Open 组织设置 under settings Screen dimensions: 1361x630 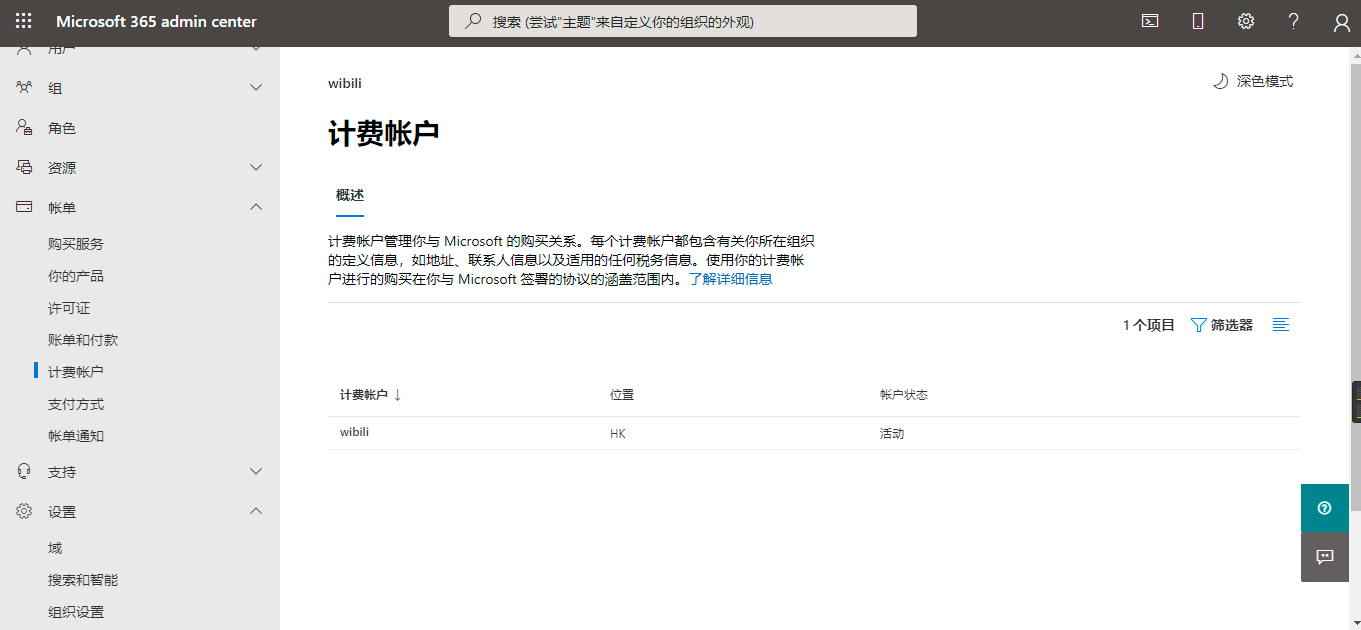[x=76, y=612]
